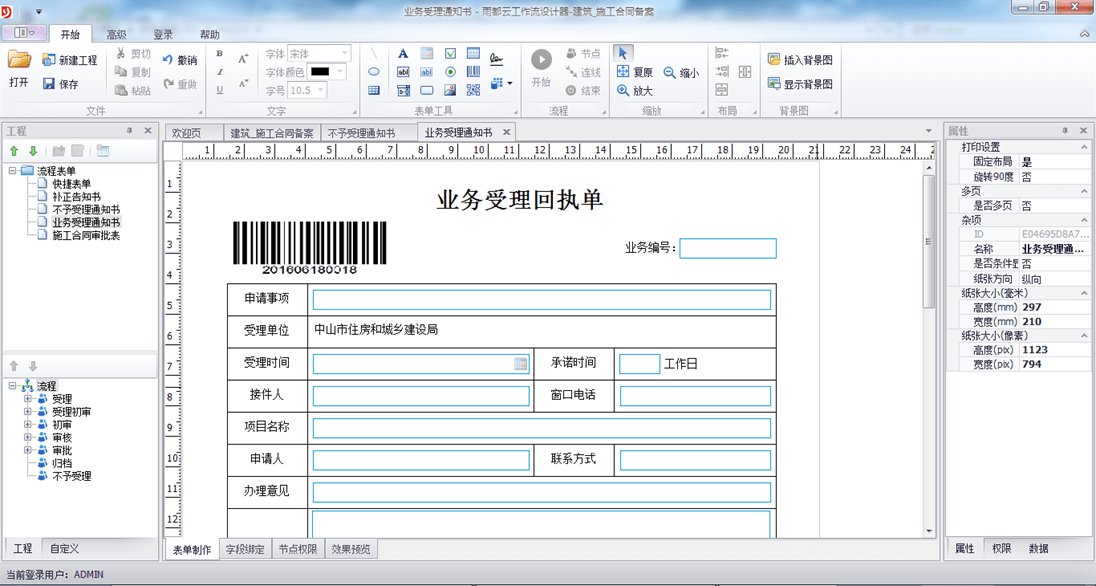Expand the 审批 workflow node
The width and height of the screenshot is (1096, 586).
(28, 450)
